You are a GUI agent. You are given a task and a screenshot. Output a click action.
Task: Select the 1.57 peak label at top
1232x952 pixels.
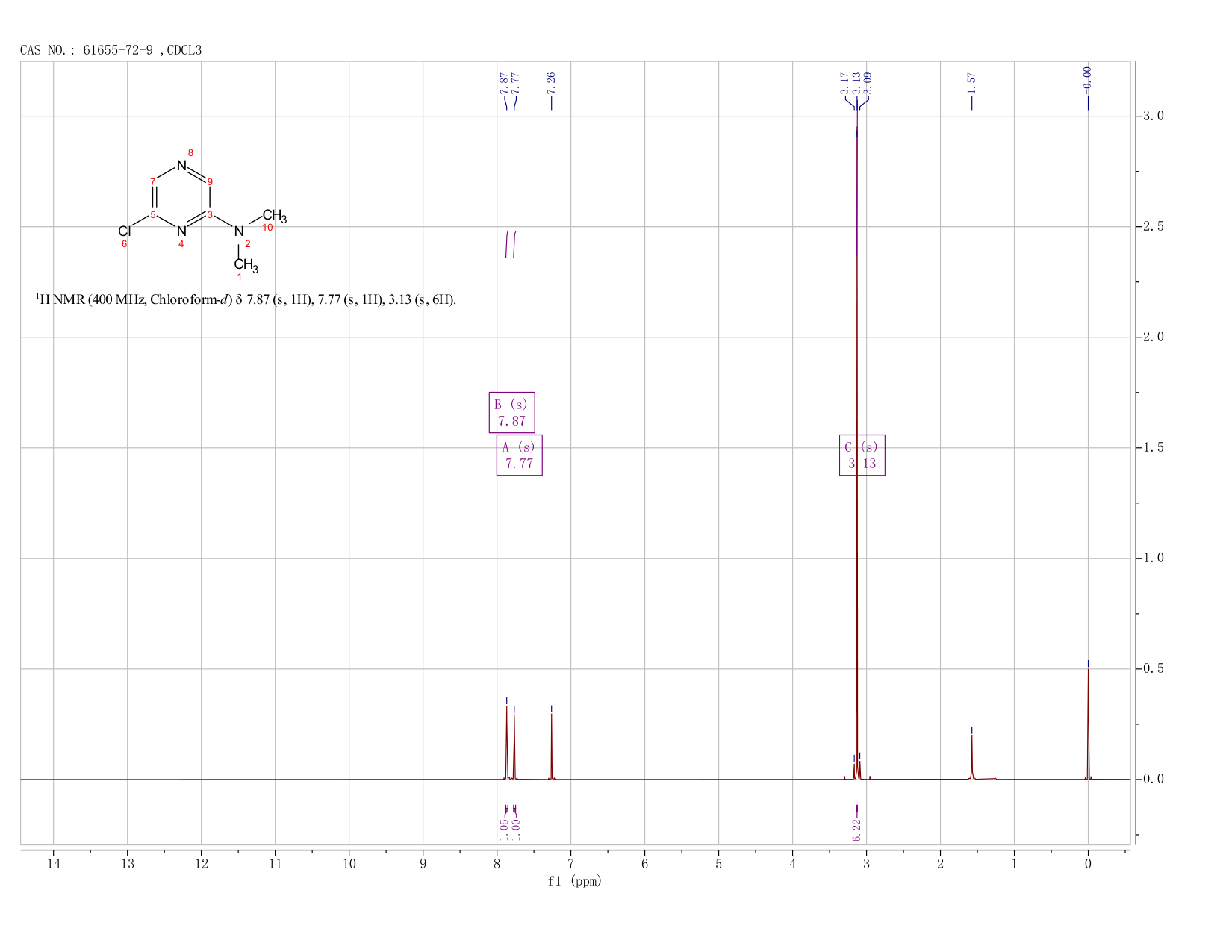tap(971, 82)
